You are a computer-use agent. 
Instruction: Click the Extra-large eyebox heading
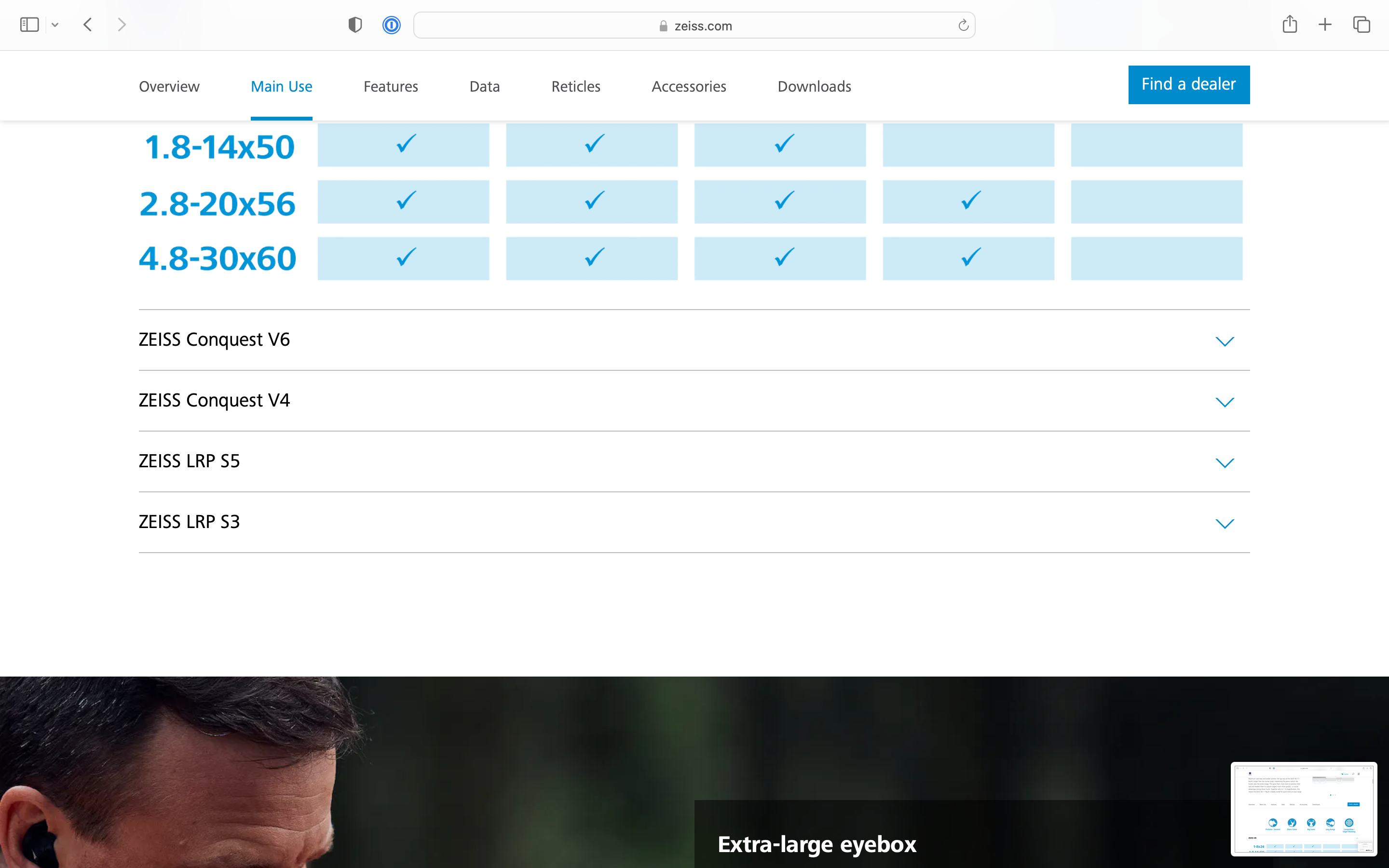(x=817, y=844)
